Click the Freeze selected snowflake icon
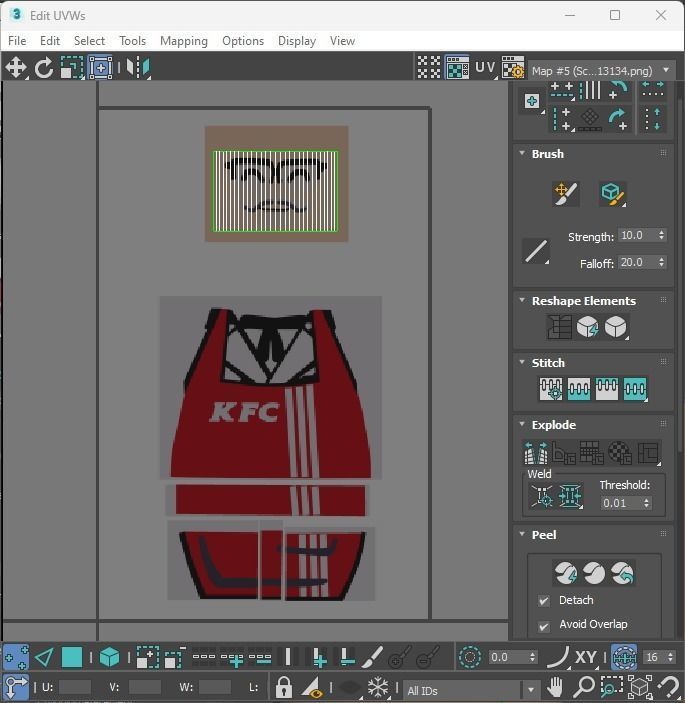This screenshot has height=703, width=685. point(377,687)
